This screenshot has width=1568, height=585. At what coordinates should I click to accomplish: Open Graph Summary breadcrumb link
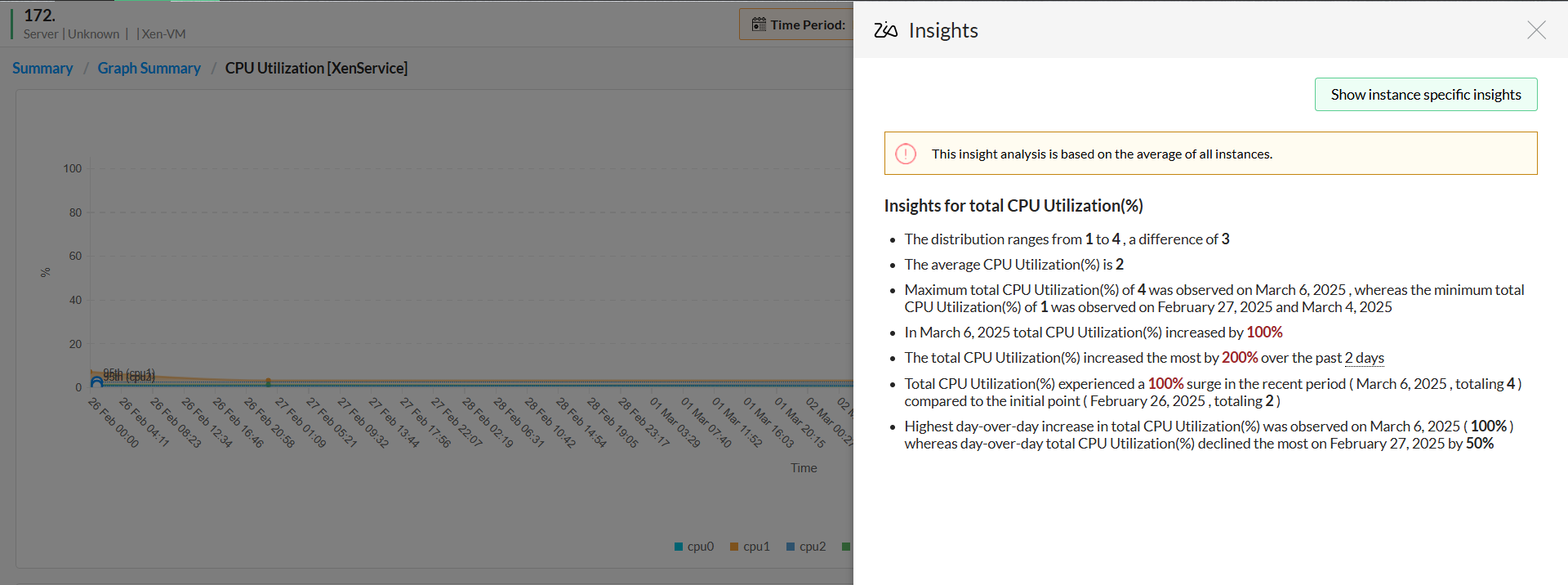[149, 69]
